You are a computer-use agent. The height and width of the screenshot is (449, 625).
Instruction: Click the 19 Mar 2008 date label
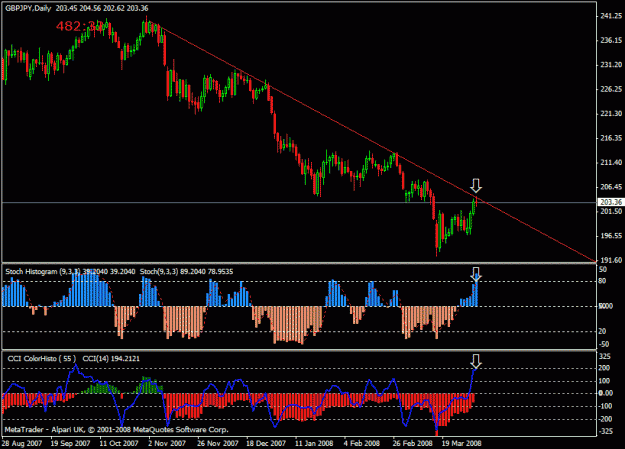tap(461, 443)
